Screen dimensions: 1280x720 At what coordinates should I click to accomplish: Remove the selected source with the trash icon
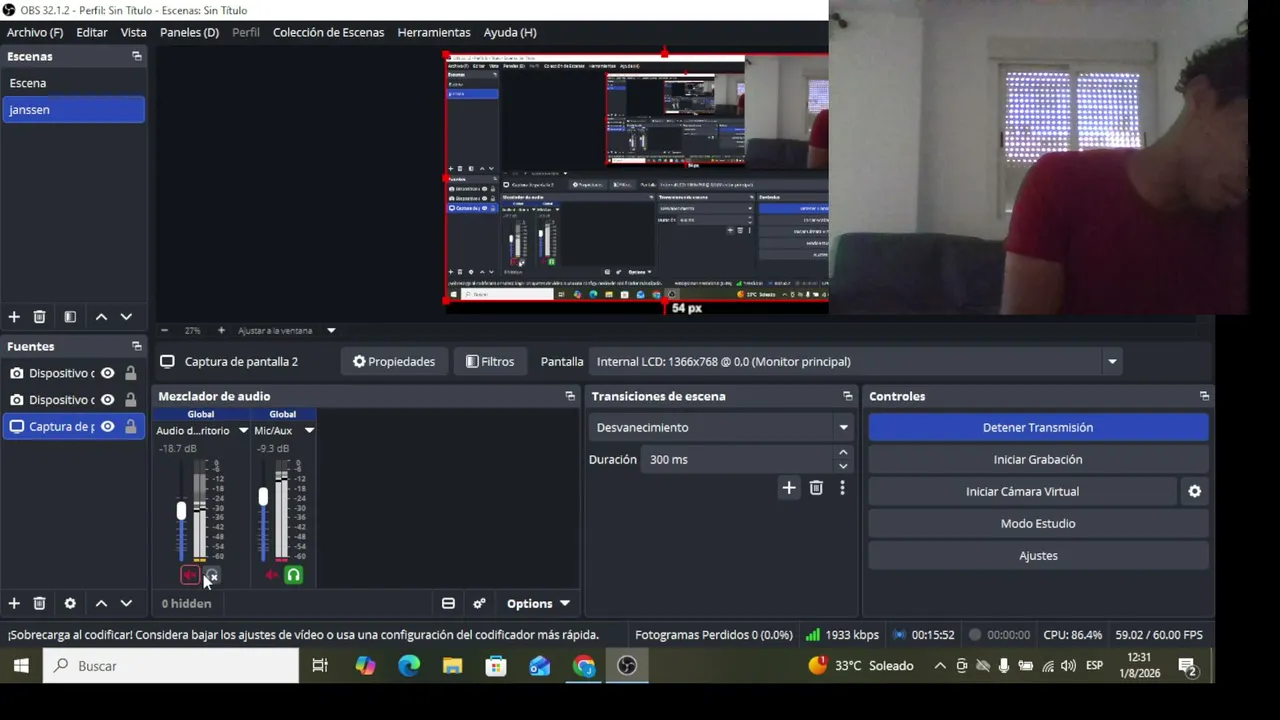click(39, 603)
